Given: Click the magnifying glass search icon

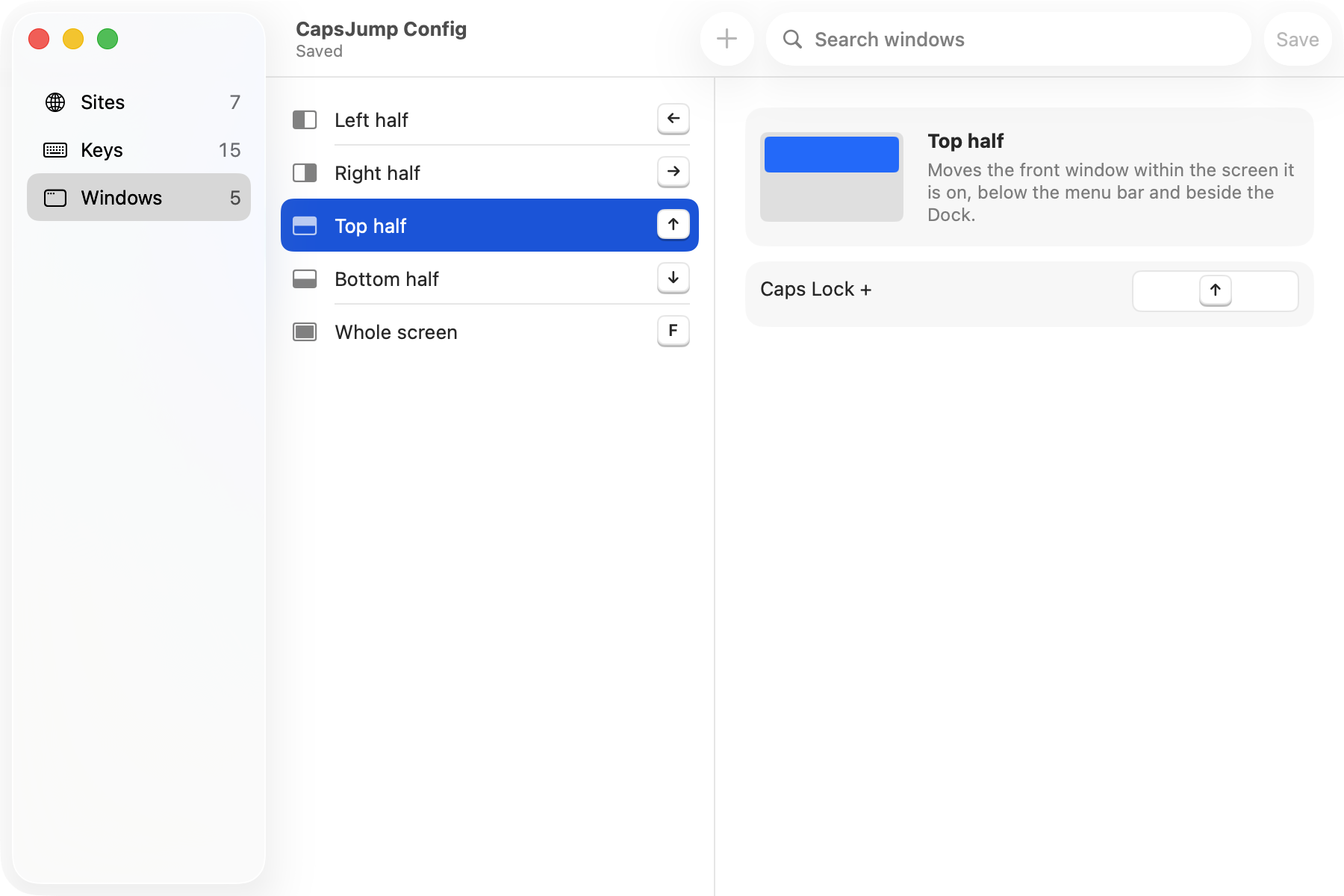Looking at the screenshot, I should 792,39.
